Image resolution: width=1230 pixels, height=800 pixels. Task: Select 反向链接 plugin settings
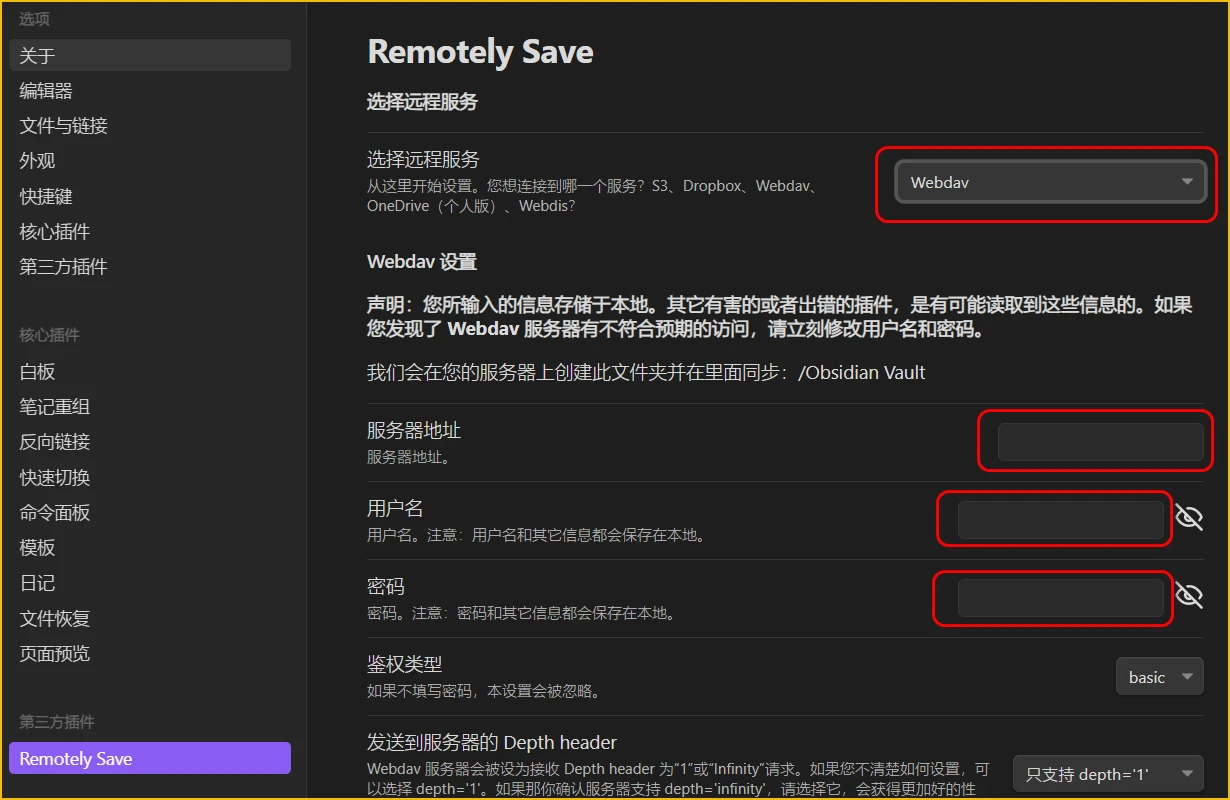(150, 442)
